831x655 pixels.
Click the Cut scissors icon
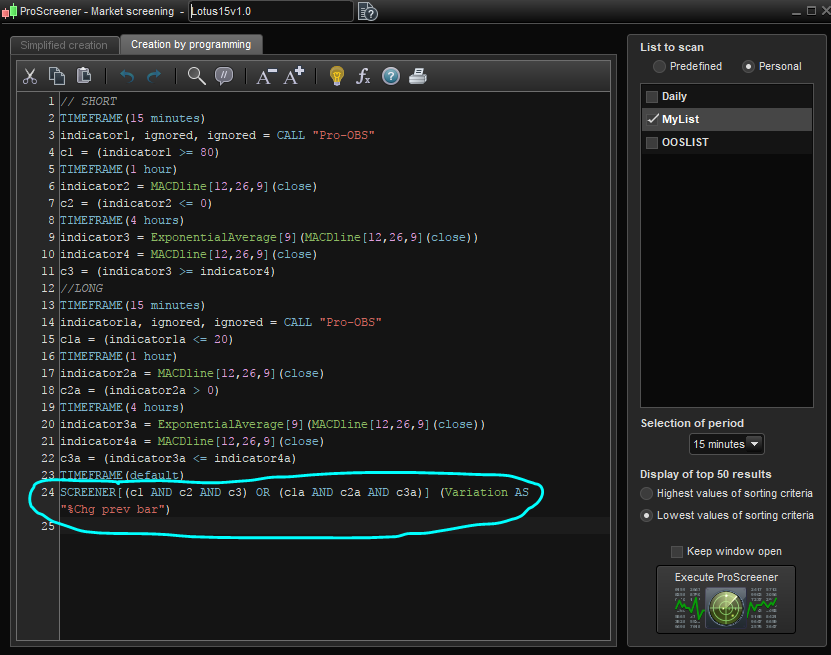(x=30, y=76)
